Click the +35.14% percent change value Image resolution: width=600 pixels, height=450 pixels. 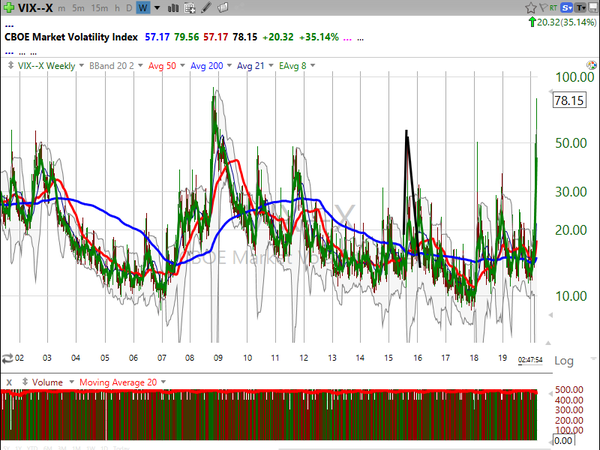click(x=319, y=37)
